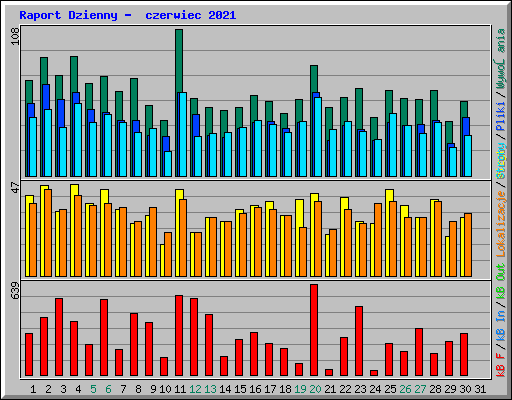Image resolution: width=512 pixels, height=400 pixels.
Task: Click the red kB bar for day 30
Action: tap(464, 354)
